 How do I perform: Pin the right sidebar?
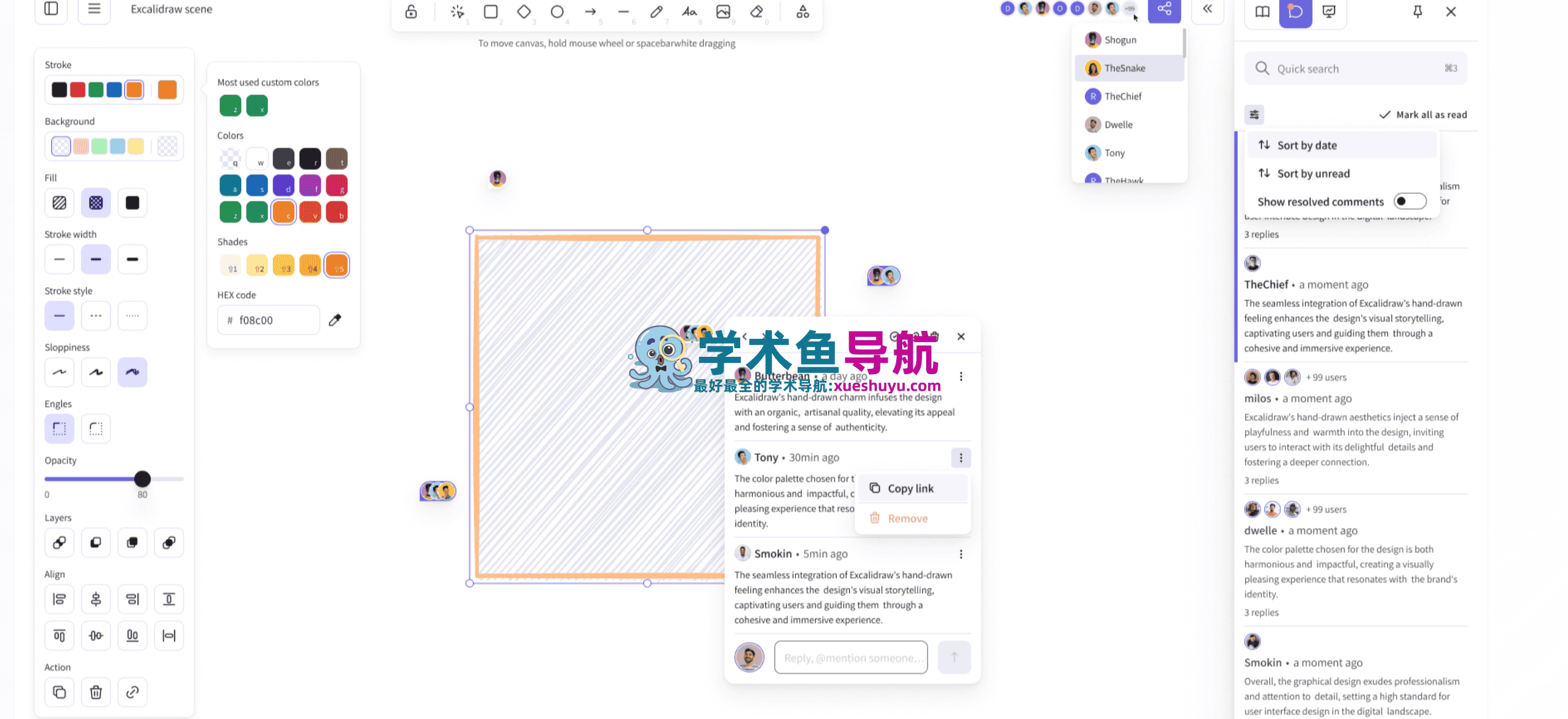1417,11
